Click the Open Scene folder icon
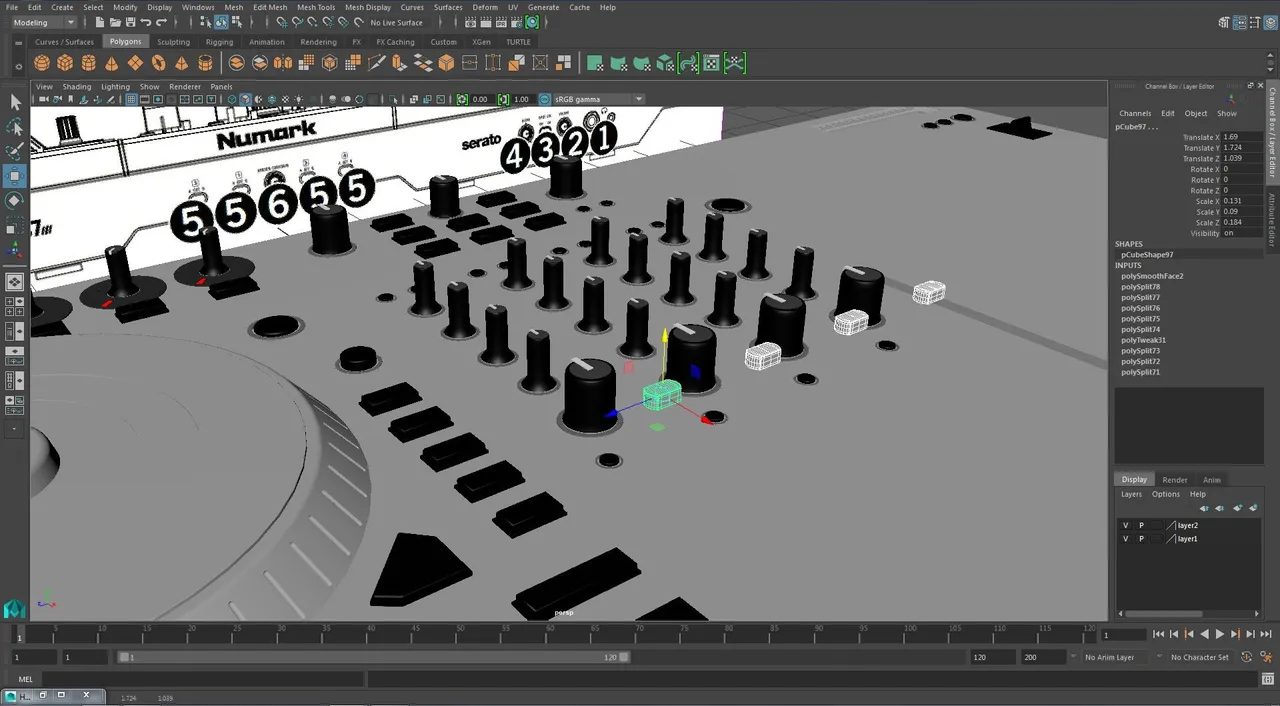 pos(115,22)
